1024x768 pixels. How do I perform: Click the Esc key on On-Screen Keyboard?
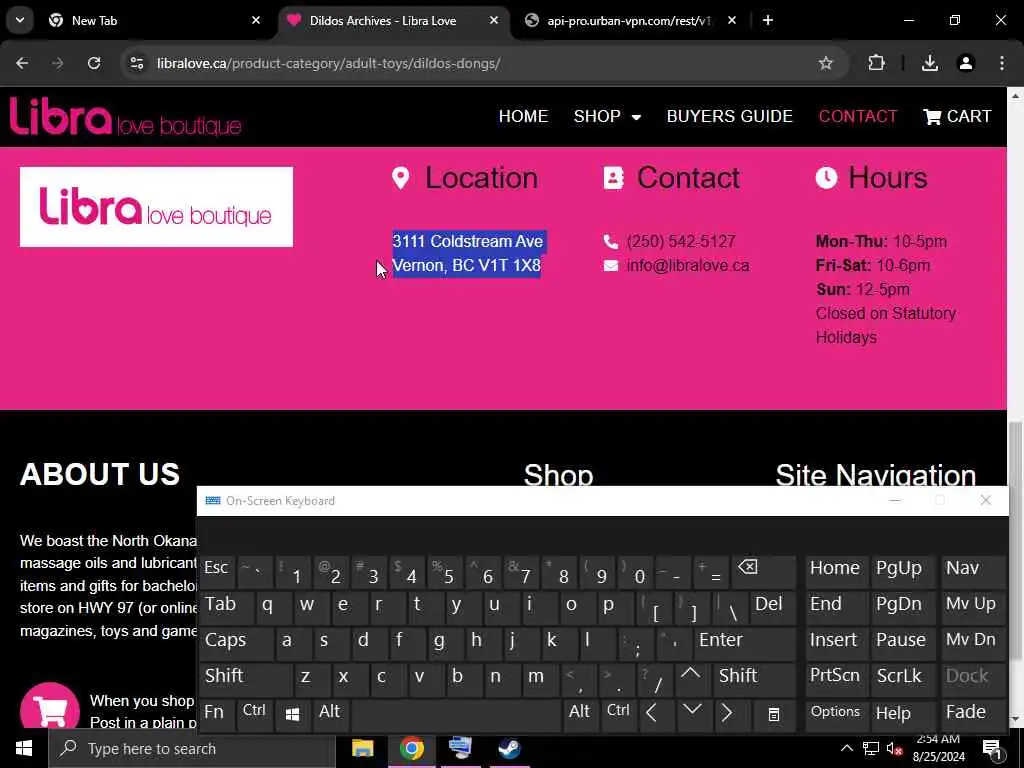click(216, 569)
